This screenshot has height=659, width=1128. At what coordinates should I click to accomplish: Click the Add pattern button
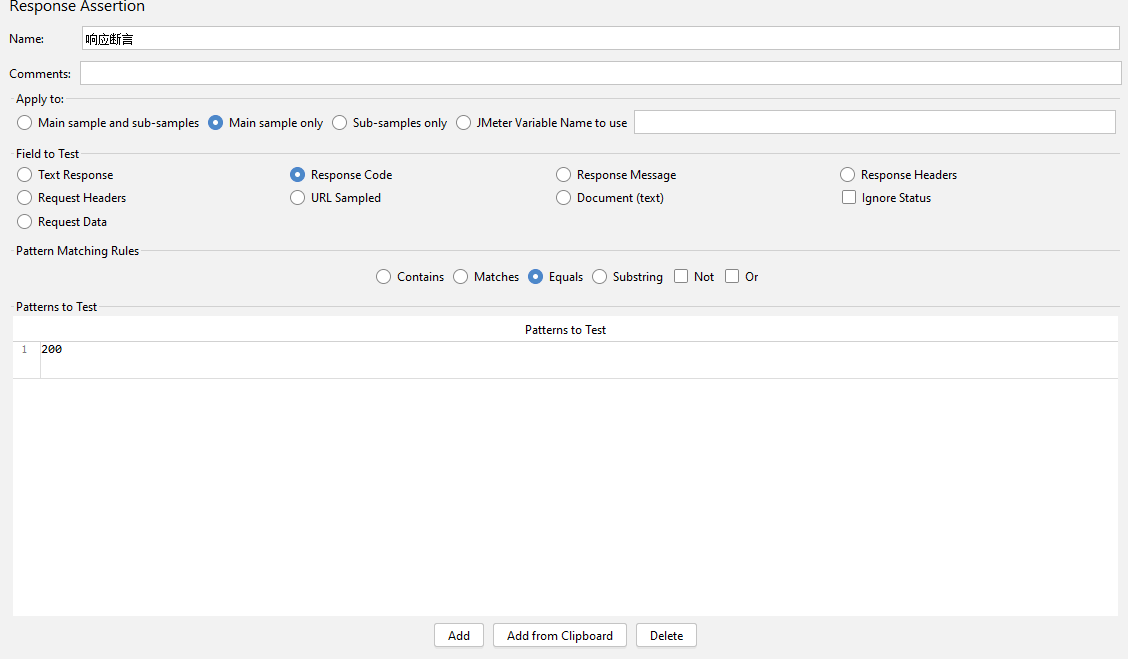pyautogui.click(x=459, y=635)
